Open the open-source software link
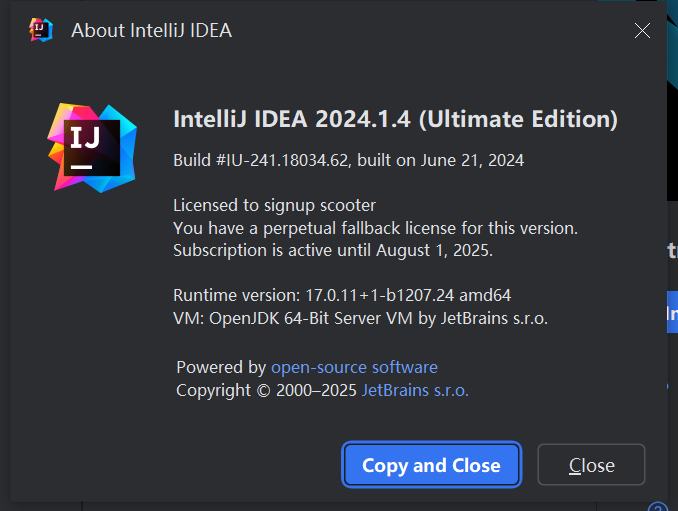 [x=354, y=367]
